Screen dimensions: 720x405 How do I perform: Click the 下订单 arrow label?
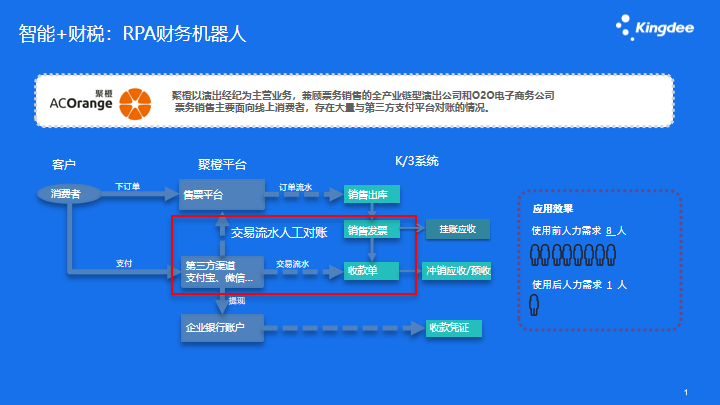tap(127, 186)
